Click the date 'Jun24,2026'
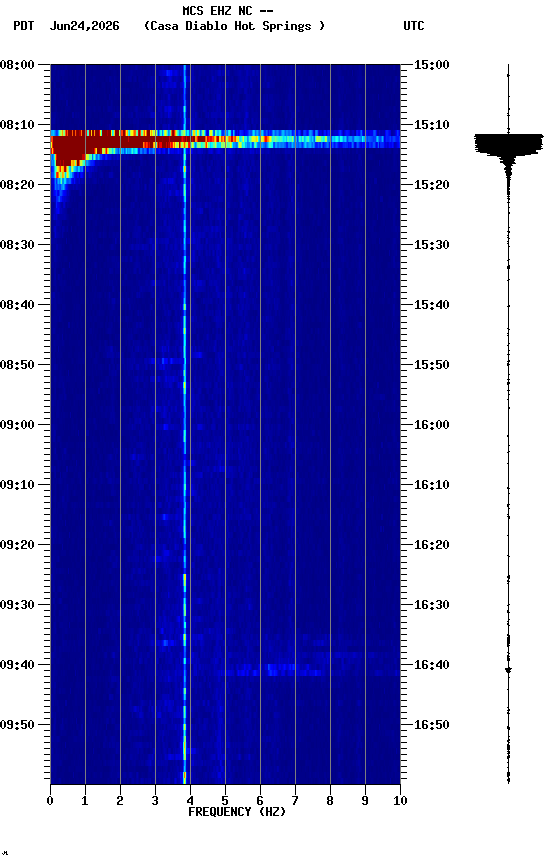The width and height of the screenshot is (552, 864). coord(84,26)
